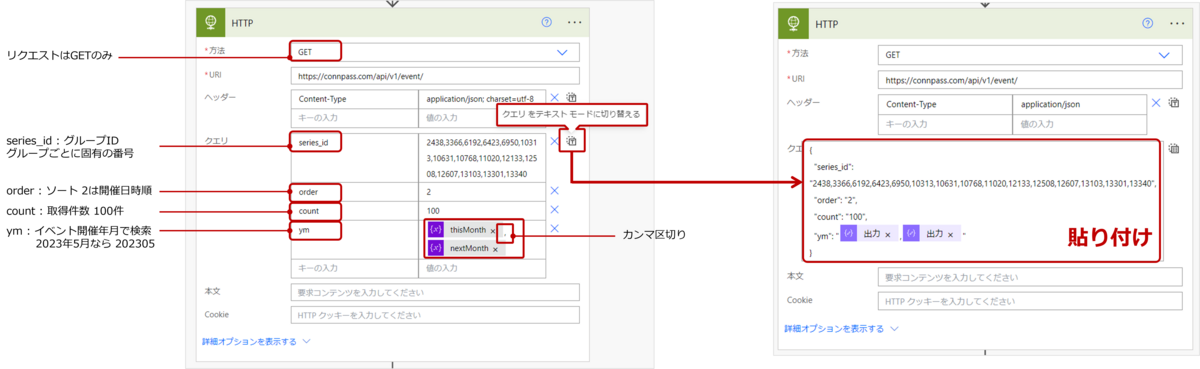Open the help icon on the right HTTP card
1200x369 pixels.
click(1148, 24)
